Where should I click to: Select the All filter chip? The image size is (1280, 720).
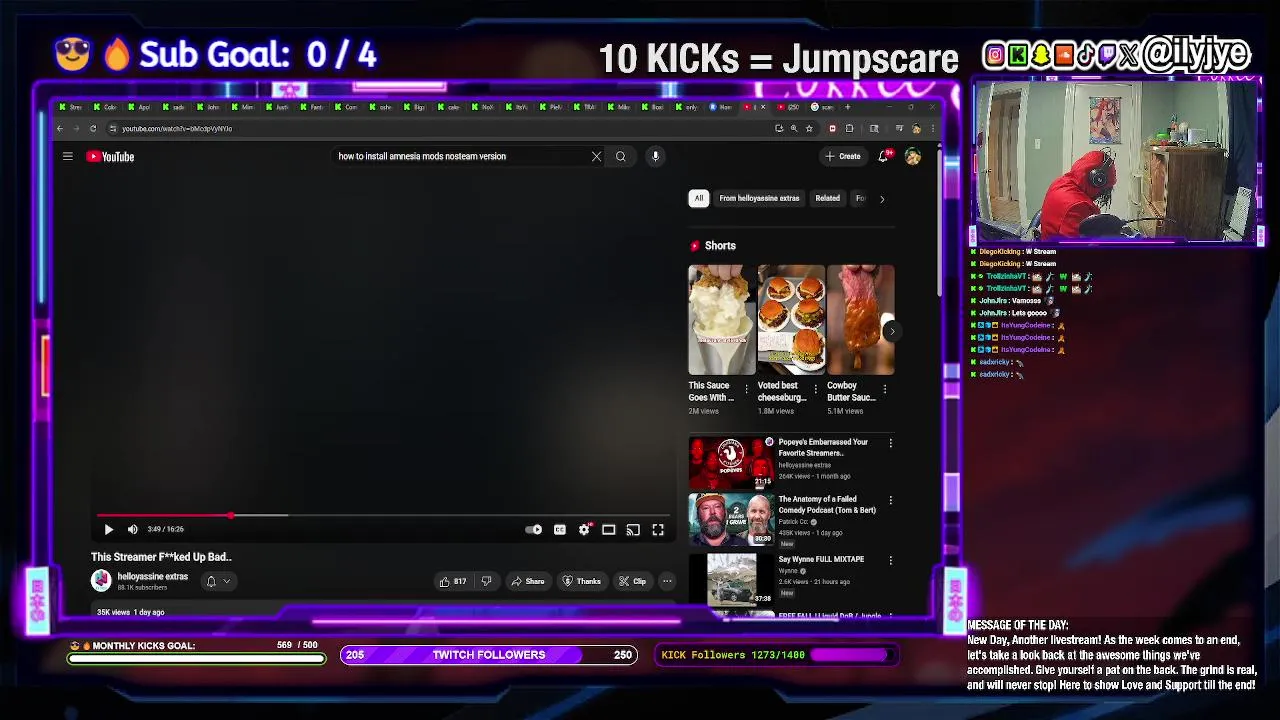click(699, 198)
